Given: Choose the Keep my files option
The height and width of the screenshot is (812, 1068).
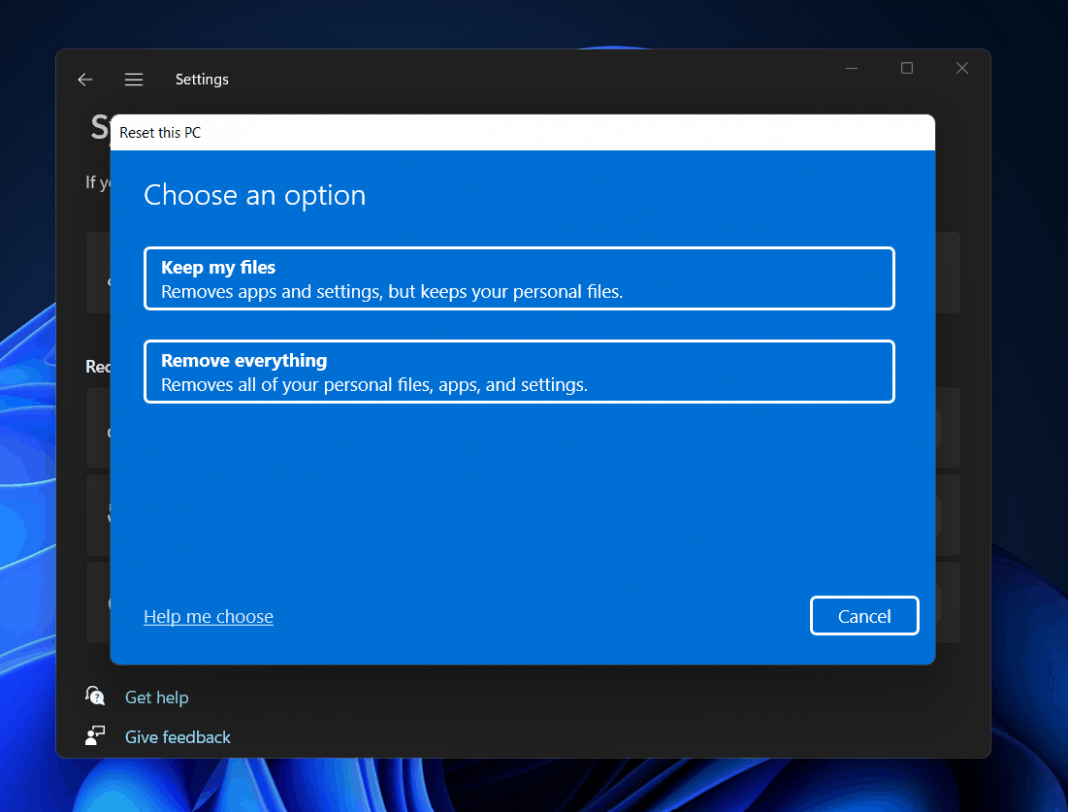Looking at the screenshot, I should (519, 279).
